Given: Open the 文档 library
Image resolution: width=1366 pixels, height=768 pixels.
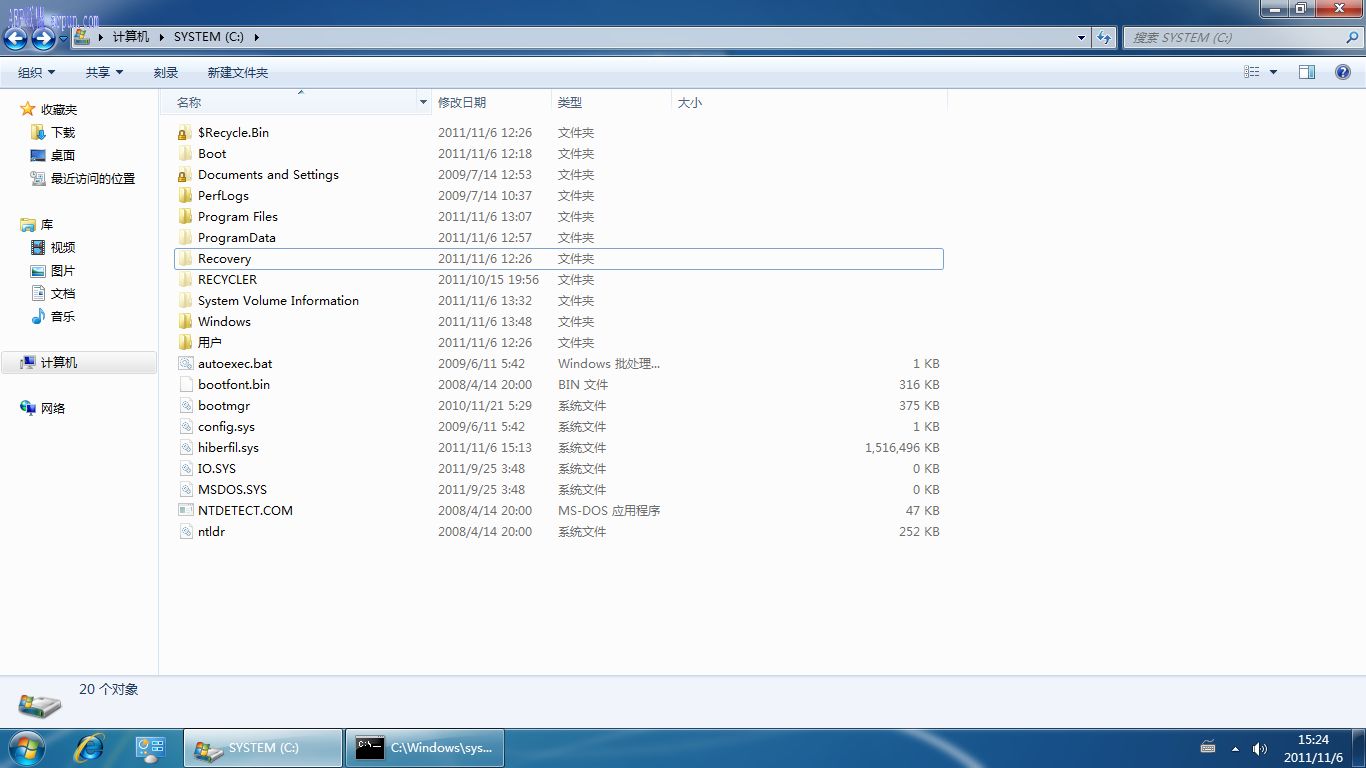Looking at the screenshot, I should (x=63, y=293).
